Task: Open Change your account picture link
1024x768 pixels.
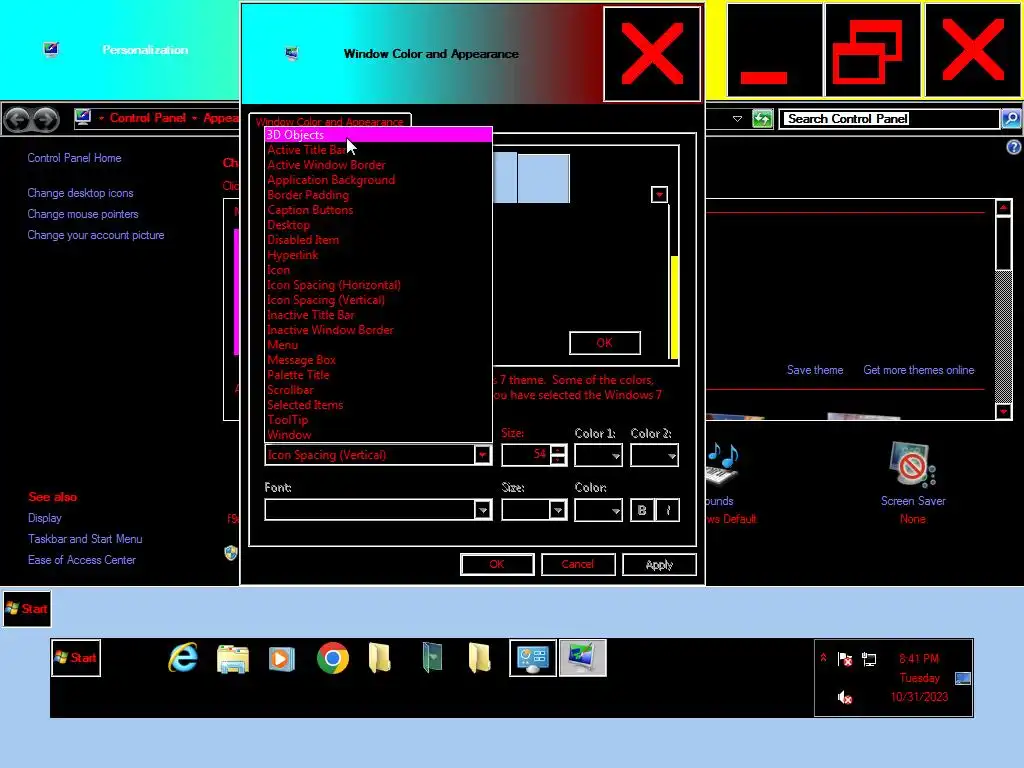Action: tap(96, 235)
